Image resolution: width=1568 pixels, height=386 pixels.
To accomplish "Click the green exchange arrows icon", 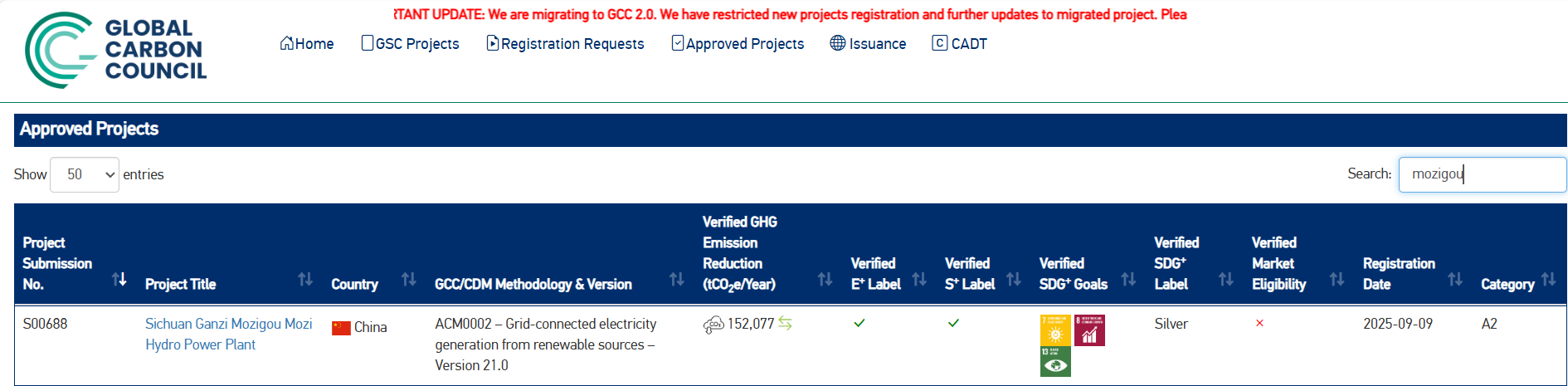I will point(785,324).
